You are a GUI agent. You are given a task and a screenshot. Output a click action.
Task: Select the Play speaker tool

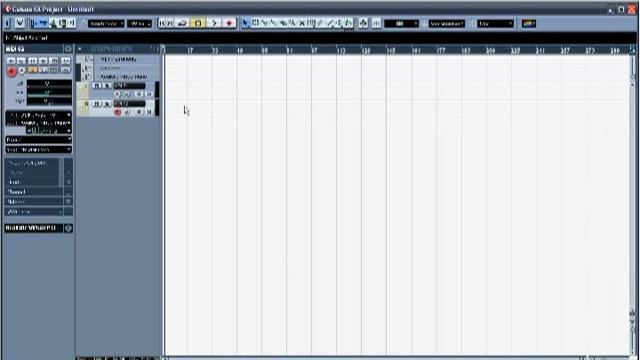click(340, 23)
